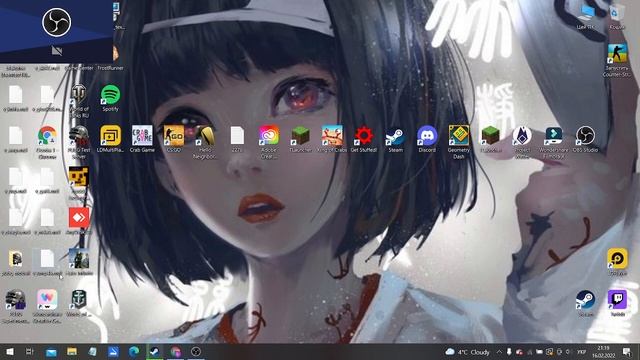
Task: Open the yellow LDPlayer shortcut
Action: (617, 259)
